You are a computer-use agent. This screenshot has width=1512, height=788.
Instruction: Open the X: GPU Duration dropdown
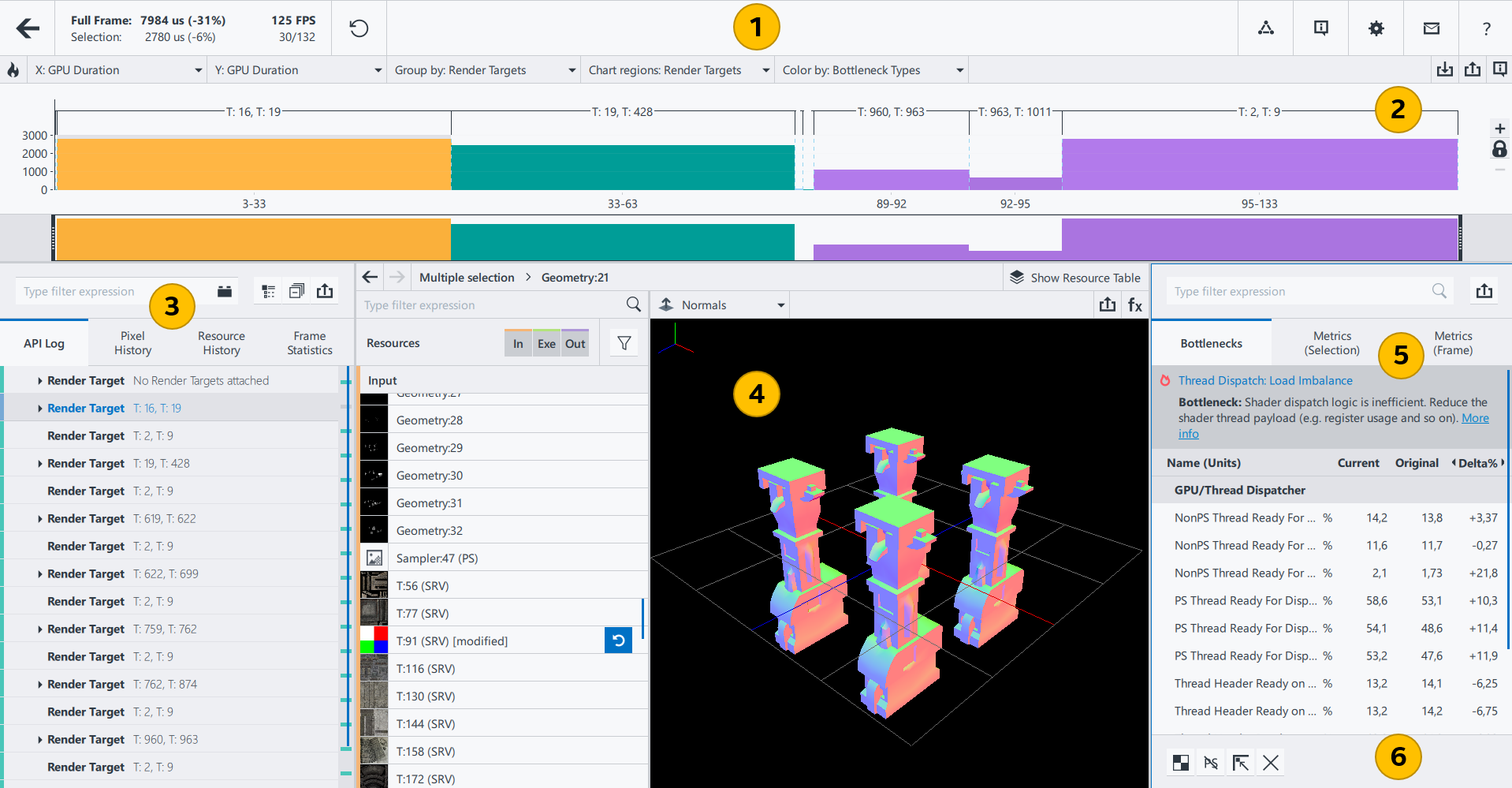pyautogui.click(x=117, y=69)
